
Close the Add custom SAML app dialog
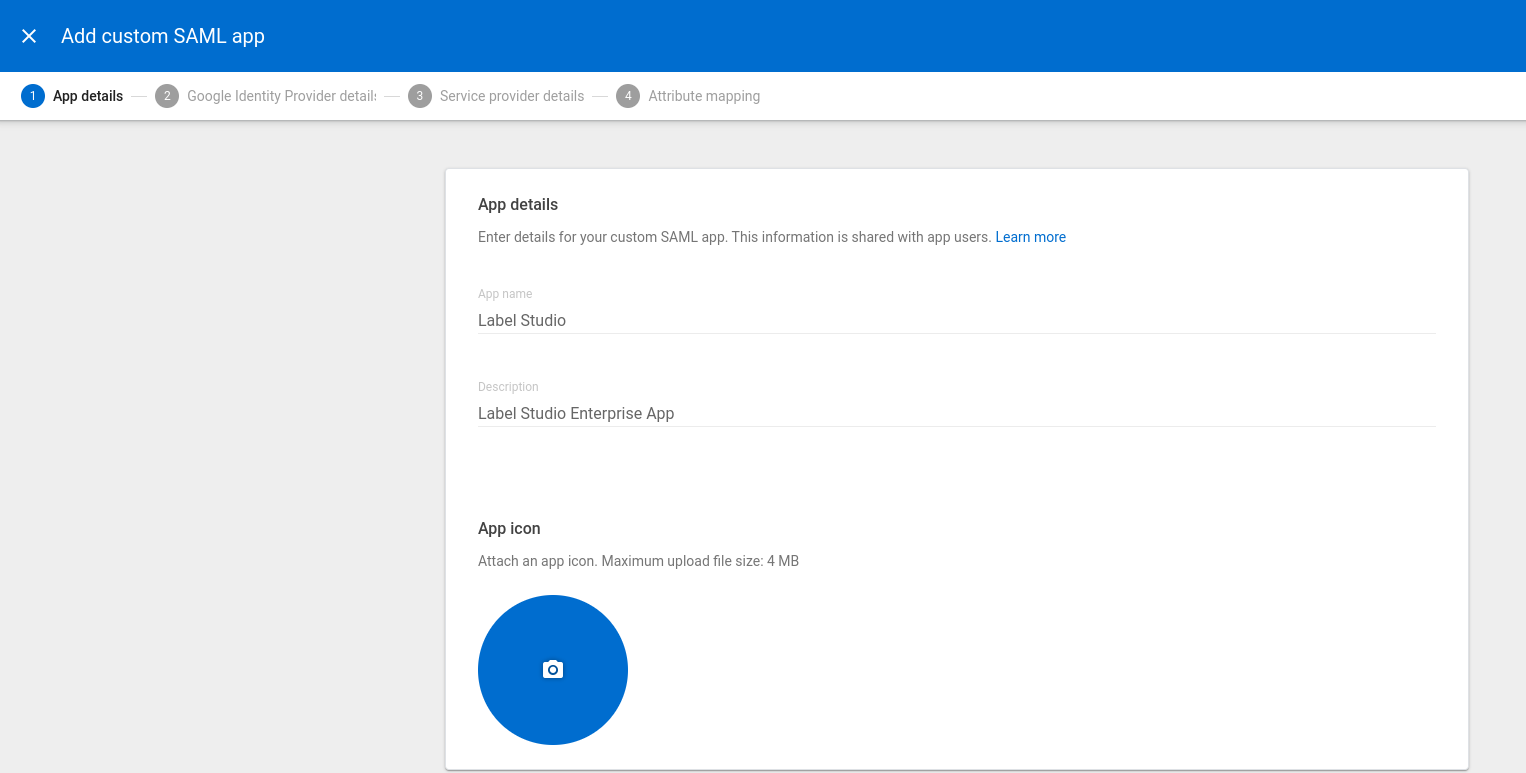[x=29, y=36]
